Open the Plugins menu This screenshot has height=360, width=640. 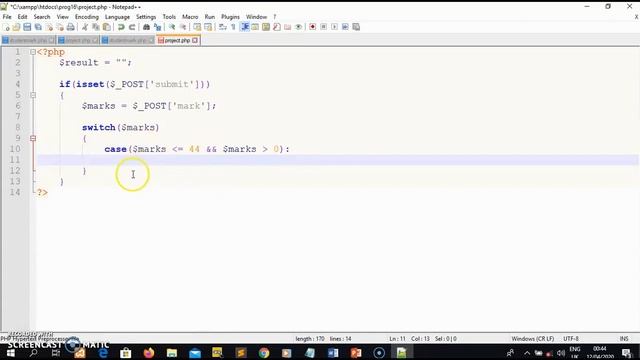[230, 17]
